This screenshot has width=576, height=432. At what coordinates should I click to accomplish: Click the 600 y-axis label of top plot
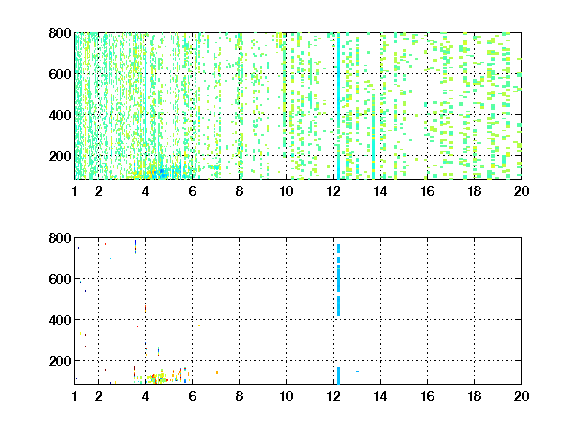pyautogui.click(x=60, y=74)
